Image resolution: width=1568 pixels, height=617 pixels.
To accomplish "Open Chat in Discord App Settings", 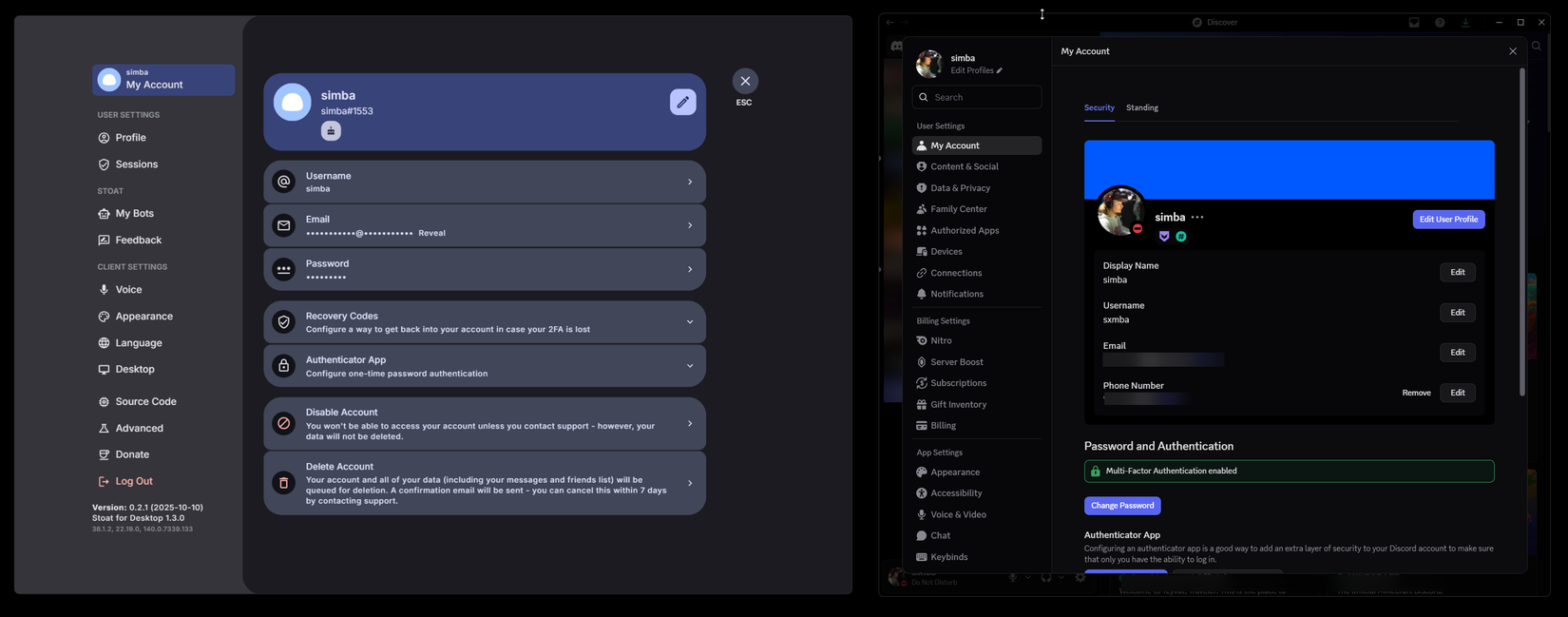I will (x=977, y=536).
